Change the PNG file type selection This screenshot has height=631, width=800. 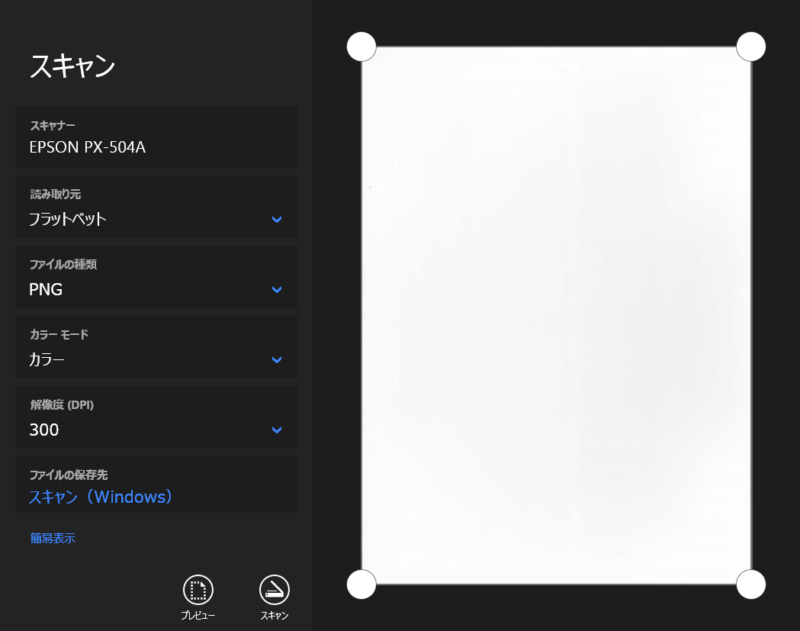[46, 290]
